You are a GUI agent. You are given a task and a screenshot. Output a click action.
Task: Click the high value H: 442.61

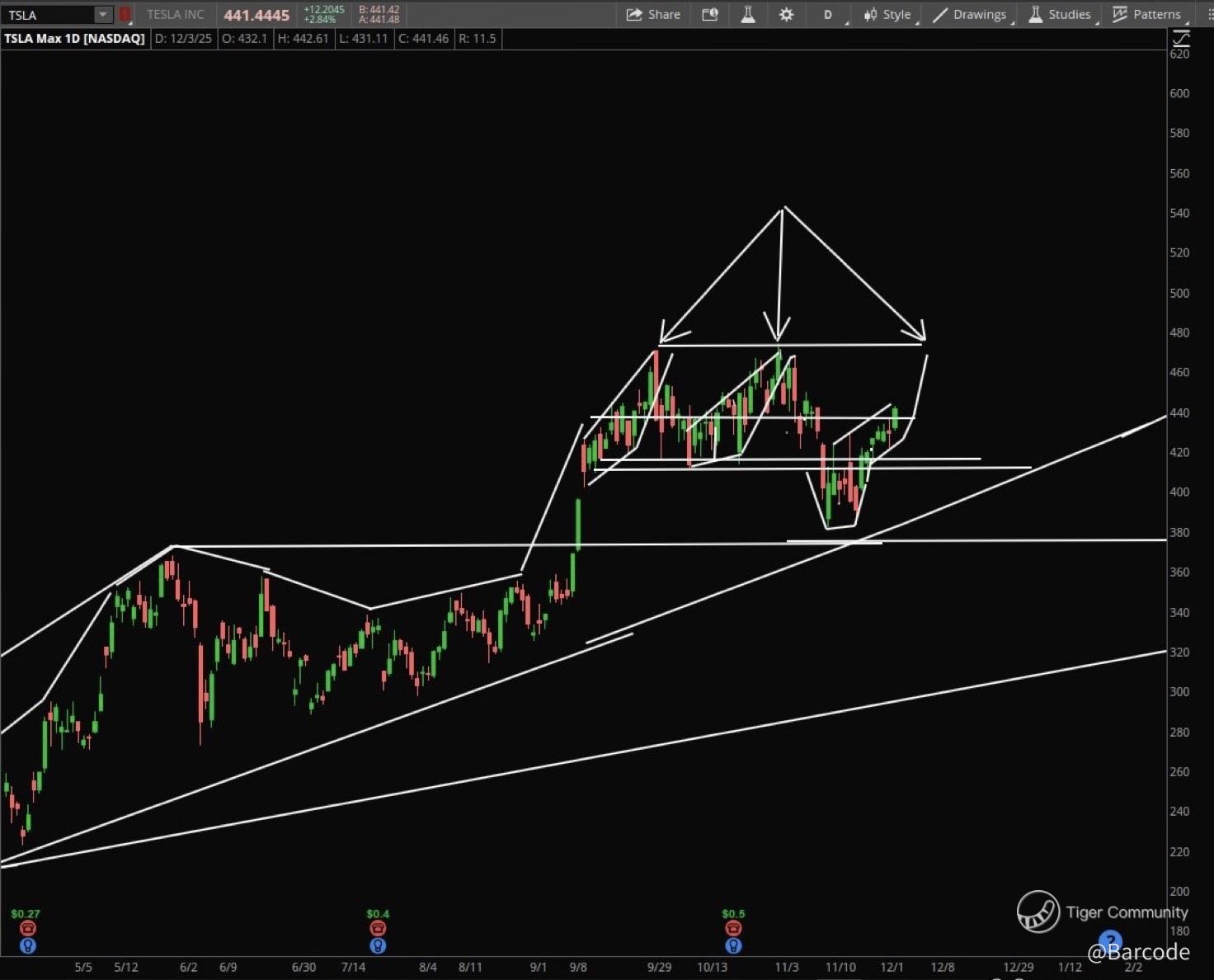click(303, 39)
